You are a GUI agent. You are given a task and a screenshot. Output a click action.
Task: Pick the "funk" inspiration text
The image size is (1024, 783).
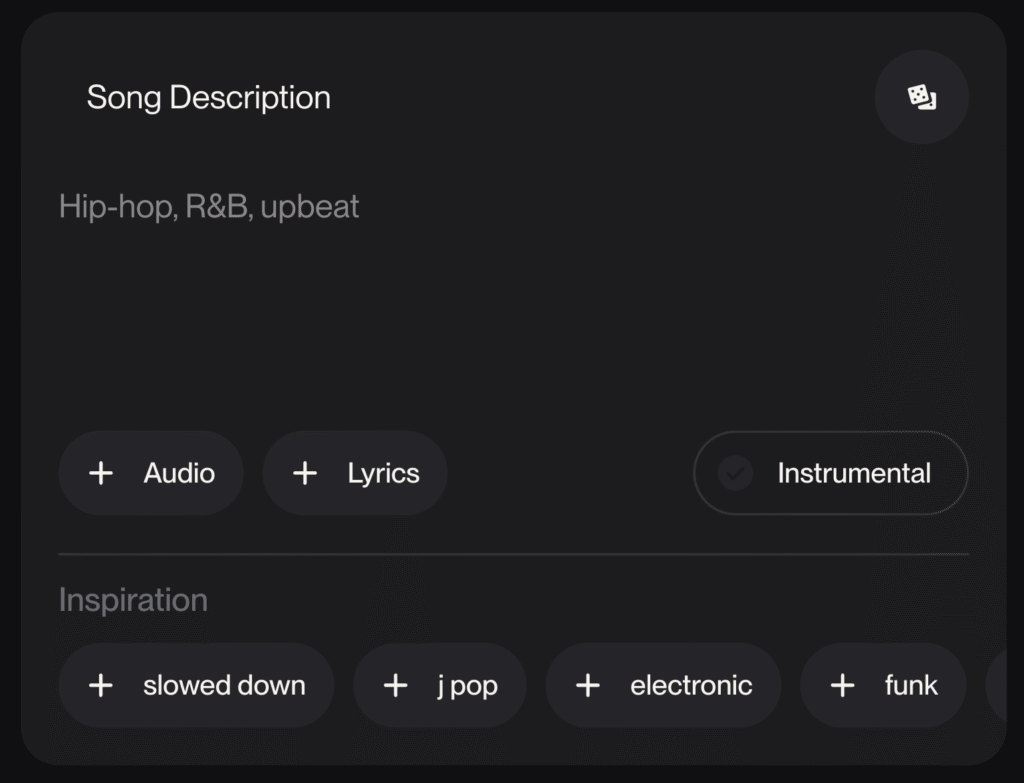911,685
